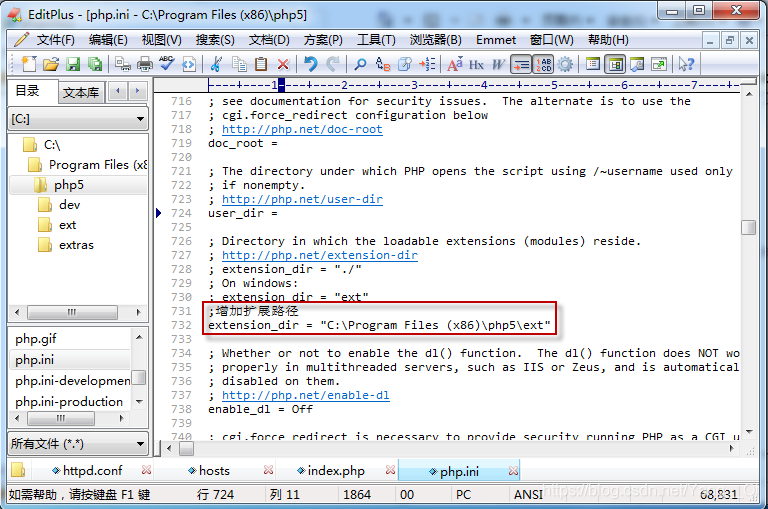Switch to the 文本库 sidebar tab
Screen dimensions: 768x509
point(81,92)
